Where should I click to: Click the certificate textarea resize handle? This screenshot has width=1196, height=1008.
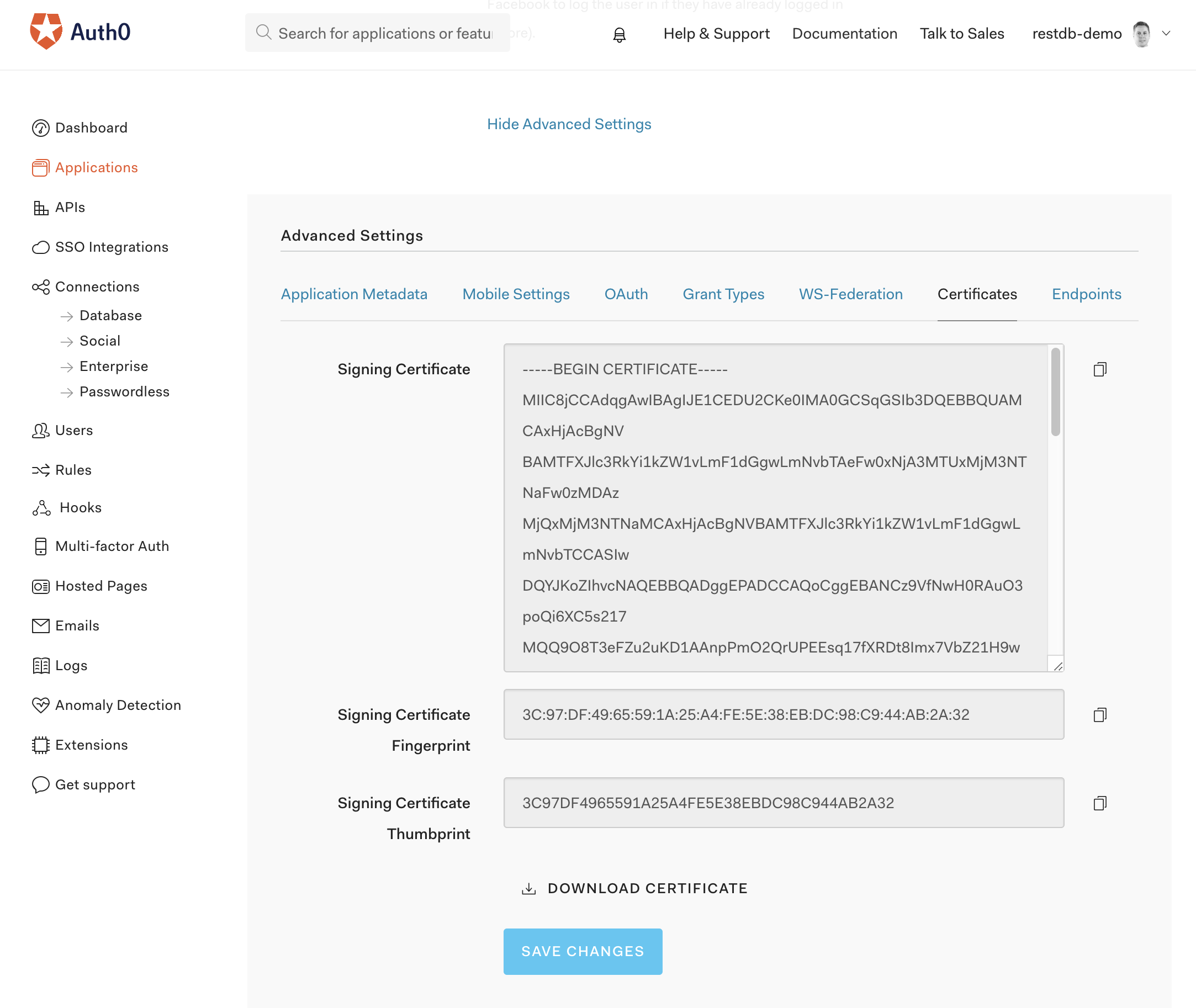tap(1058, 666)
